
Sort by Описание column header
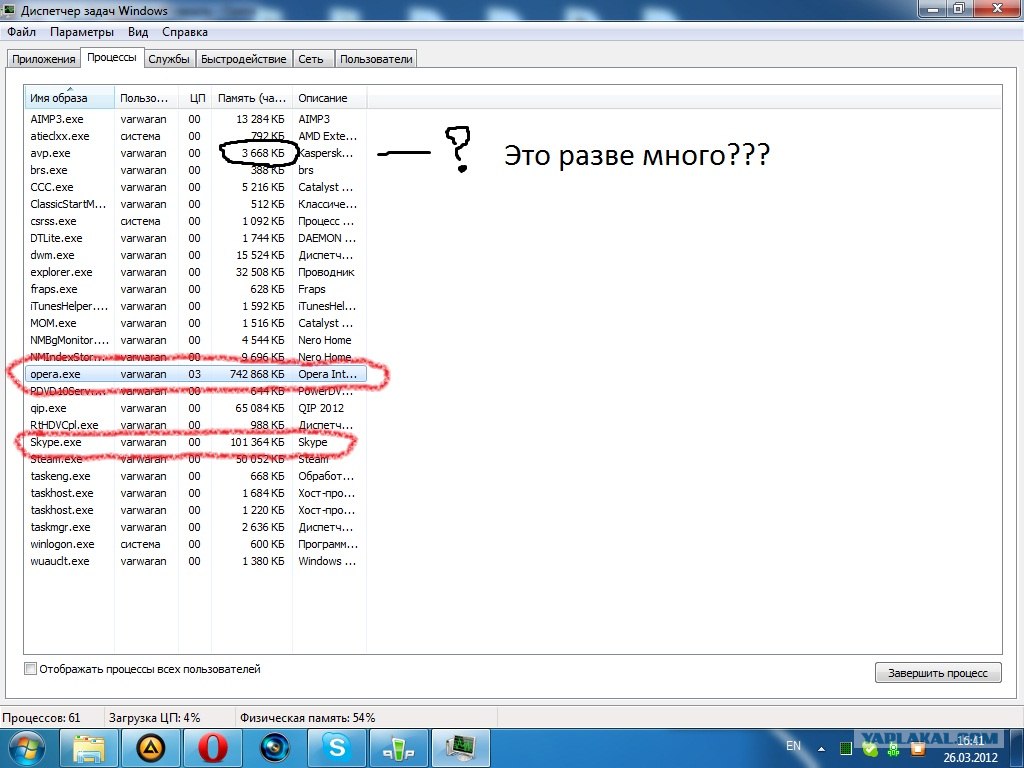tap(329, 98)
